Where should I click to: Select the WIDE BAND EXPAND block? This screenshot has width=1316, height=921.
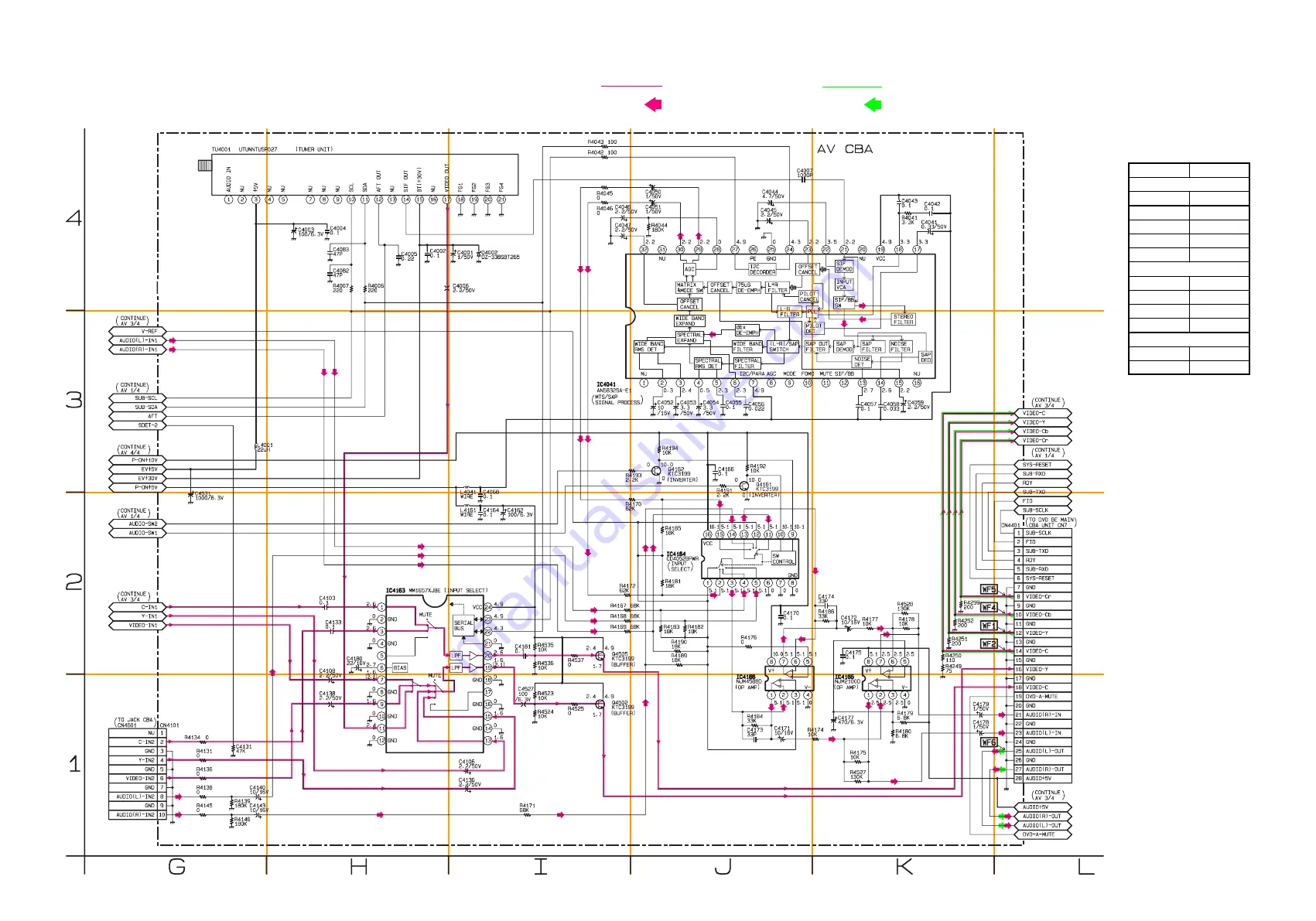(x=689, y=321)
